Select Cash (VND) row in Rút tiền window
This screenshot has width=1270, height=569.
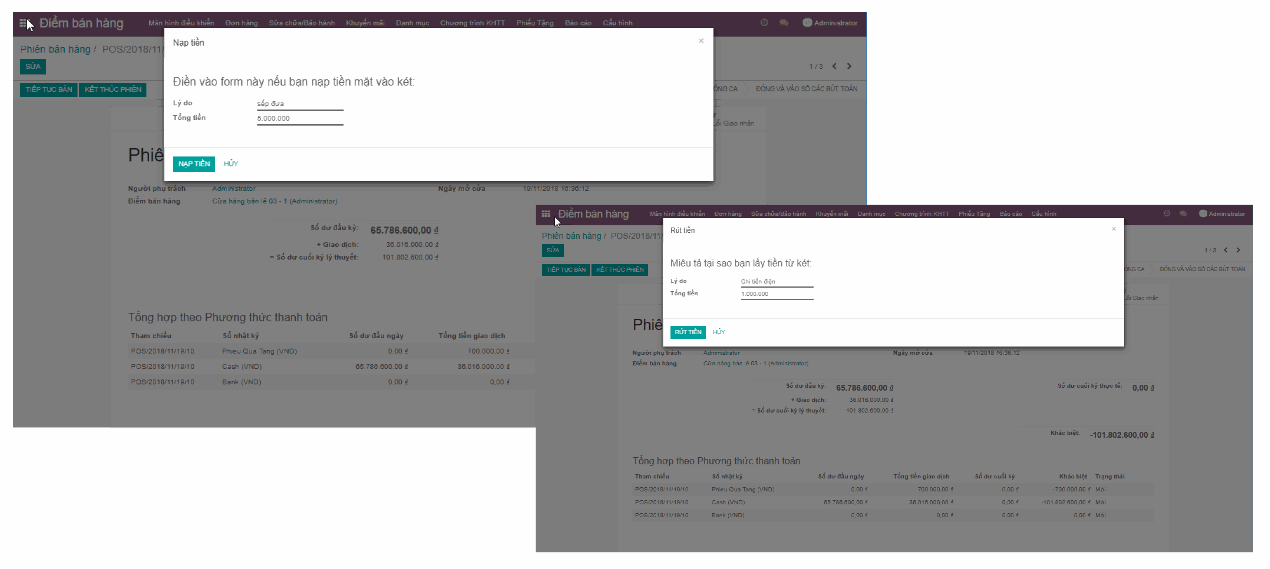tap(893, 502)
